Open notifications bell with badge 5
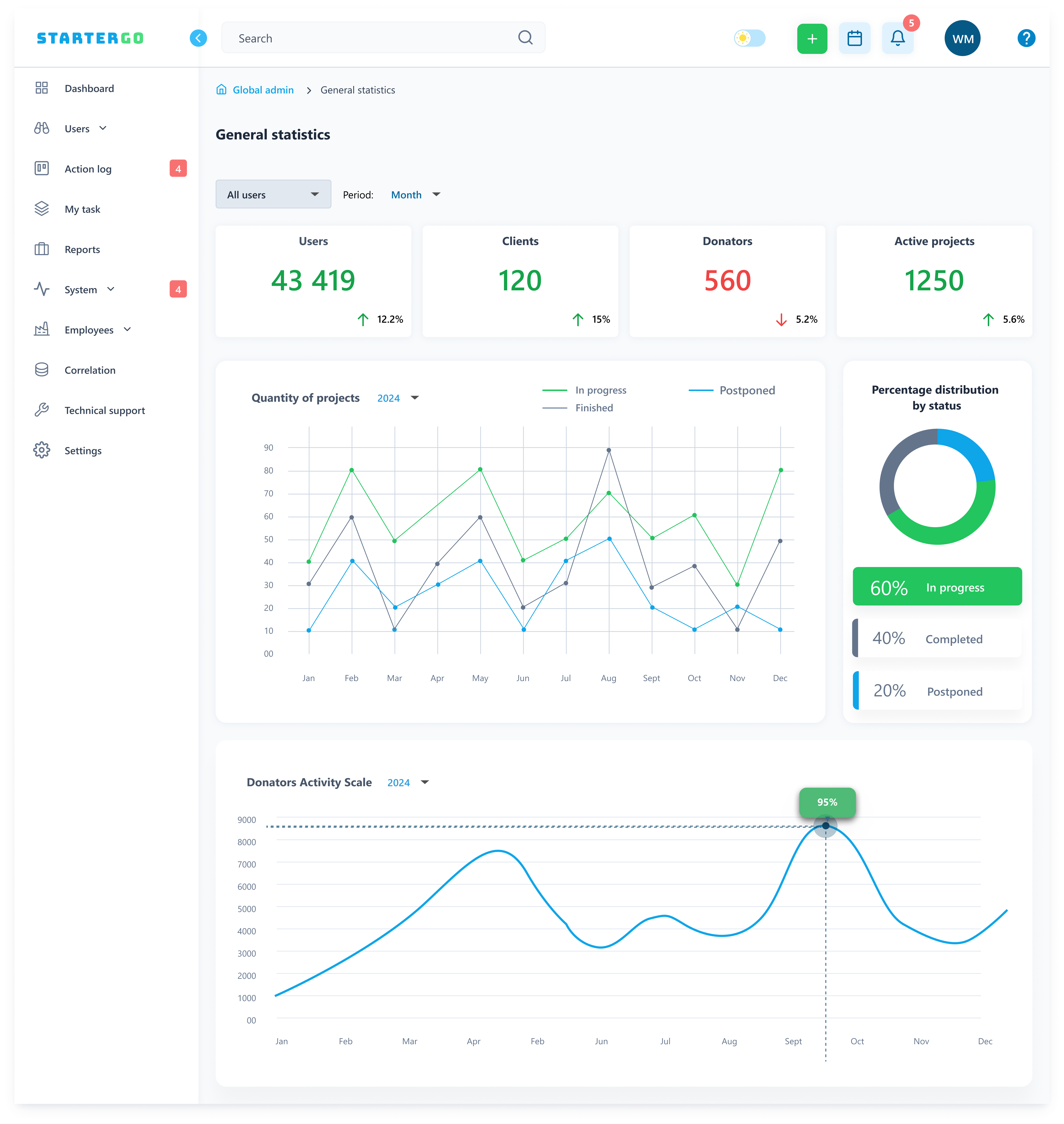1064x1124 pixels. click(x=897, y=39)
